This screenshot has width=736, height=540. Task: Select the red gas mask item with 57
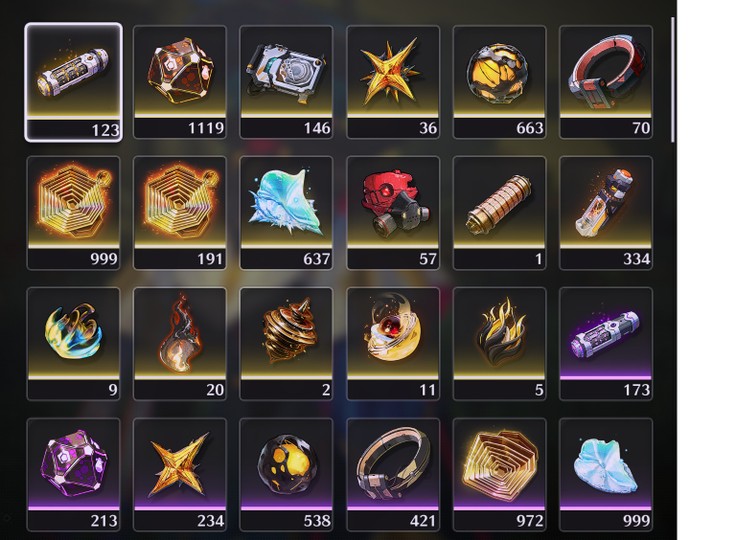[393, 213]
